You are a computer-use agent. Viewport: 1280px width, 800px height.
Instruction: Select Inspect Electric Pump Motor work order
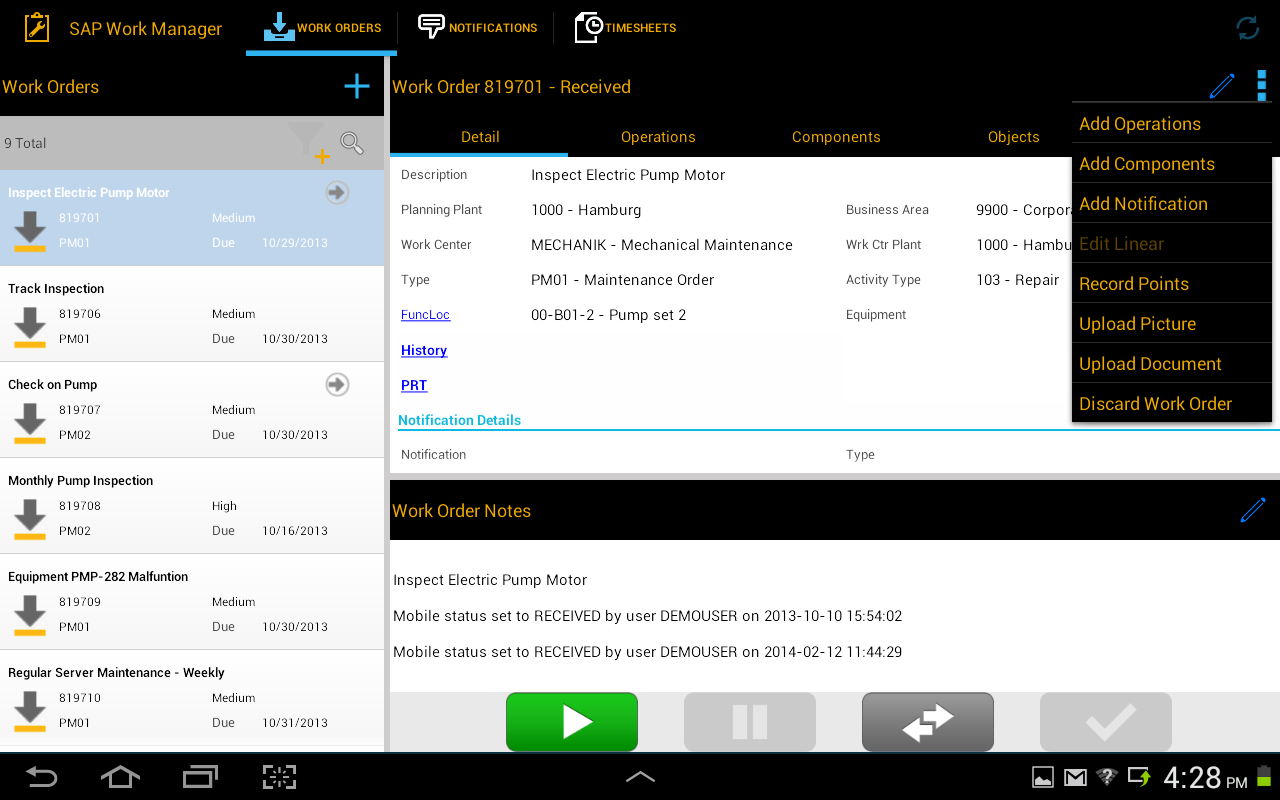point(192,218)
